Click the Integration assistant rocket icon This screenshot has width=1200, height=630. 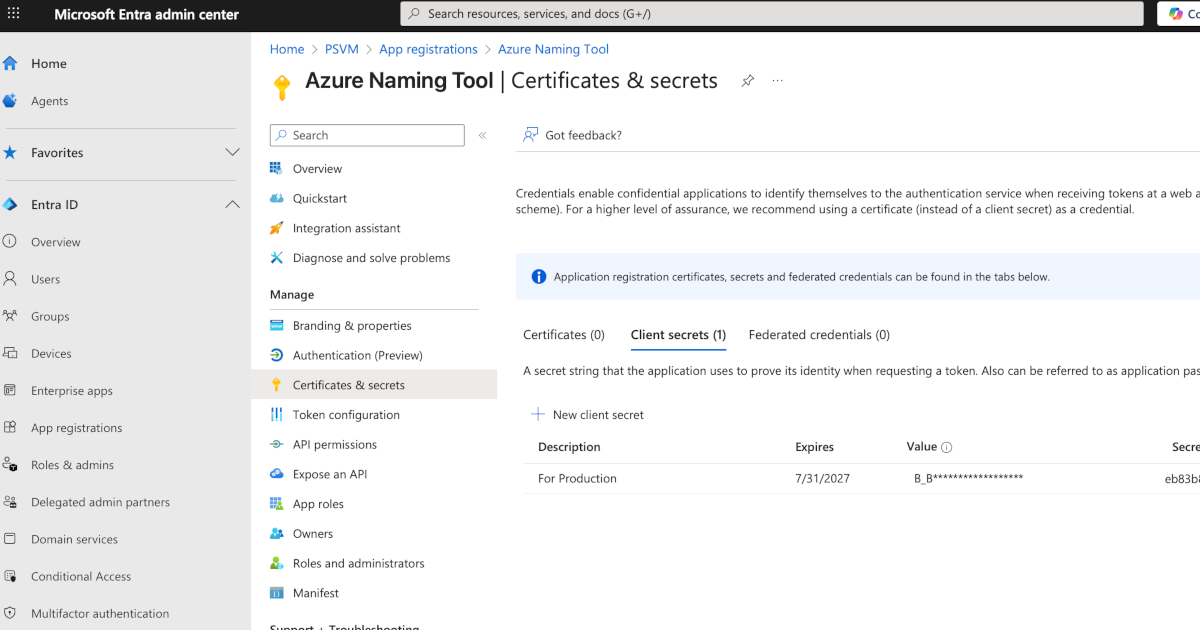pos(277,228)
